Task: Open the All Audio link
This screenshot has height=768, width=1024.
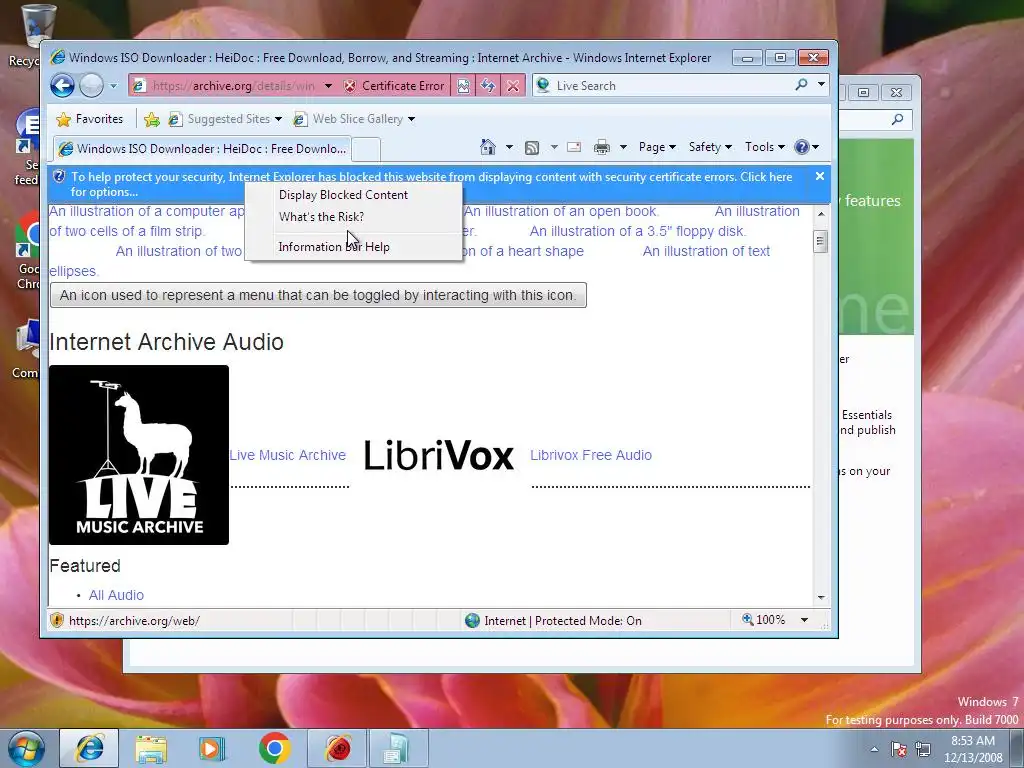Action: (x=116, y=595)
